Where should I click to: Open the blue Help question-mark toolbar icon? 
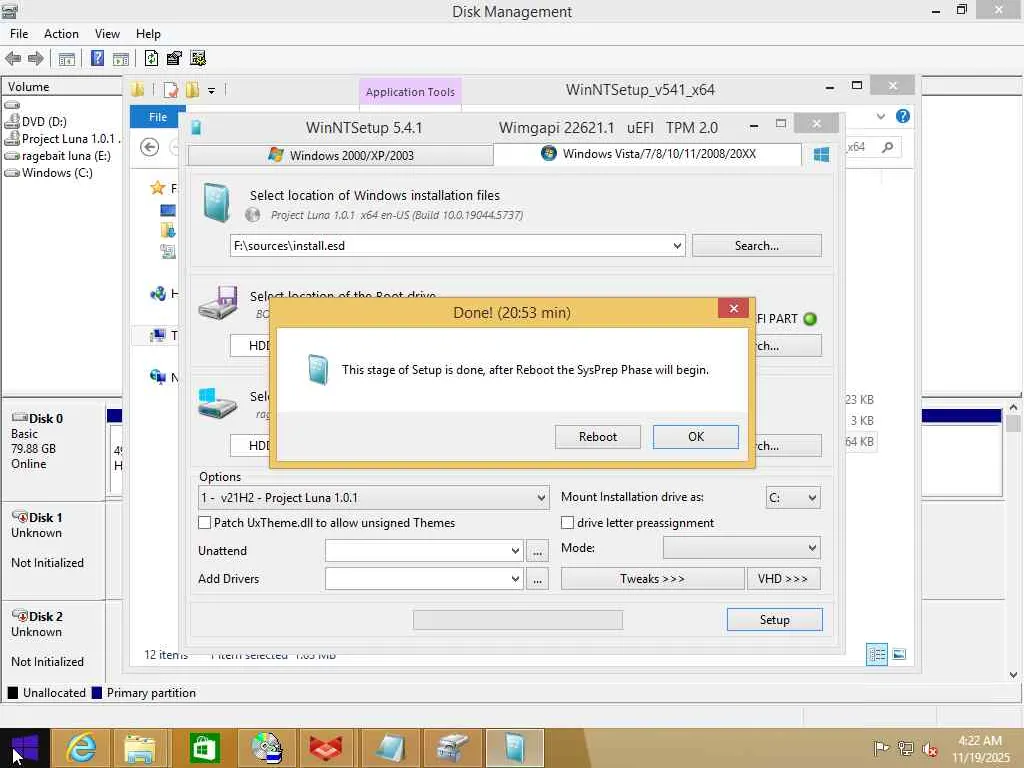(97, 58)
